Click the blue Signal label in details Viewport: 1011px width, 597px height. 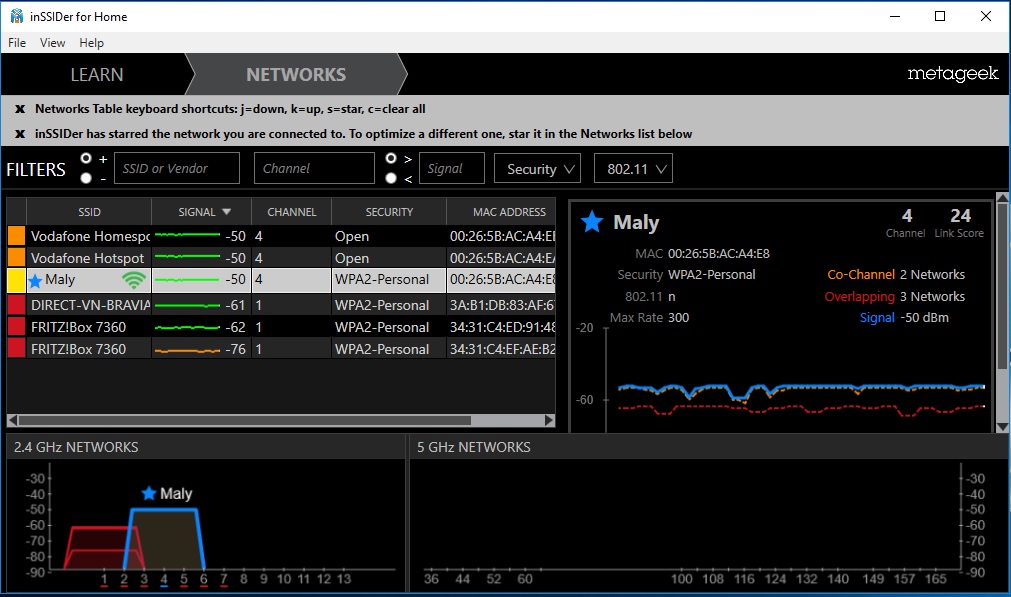point(877,318)
